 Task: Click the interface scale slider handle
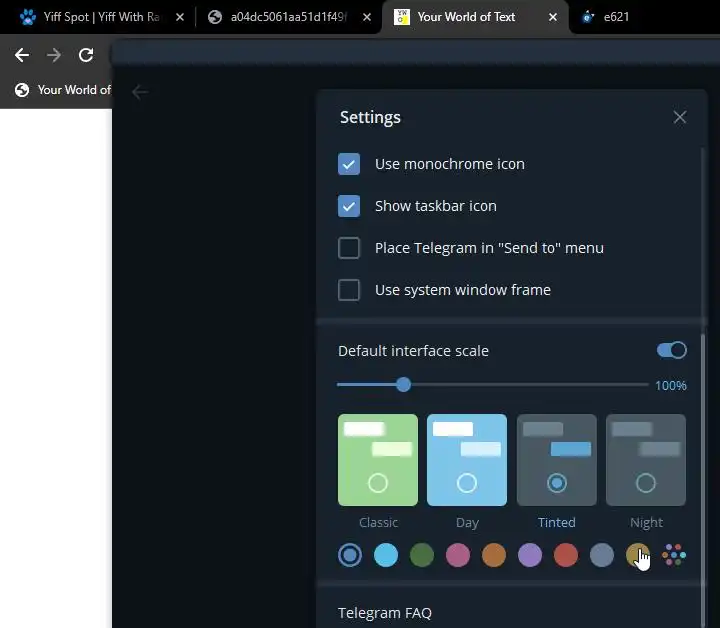tap(404, 384)
